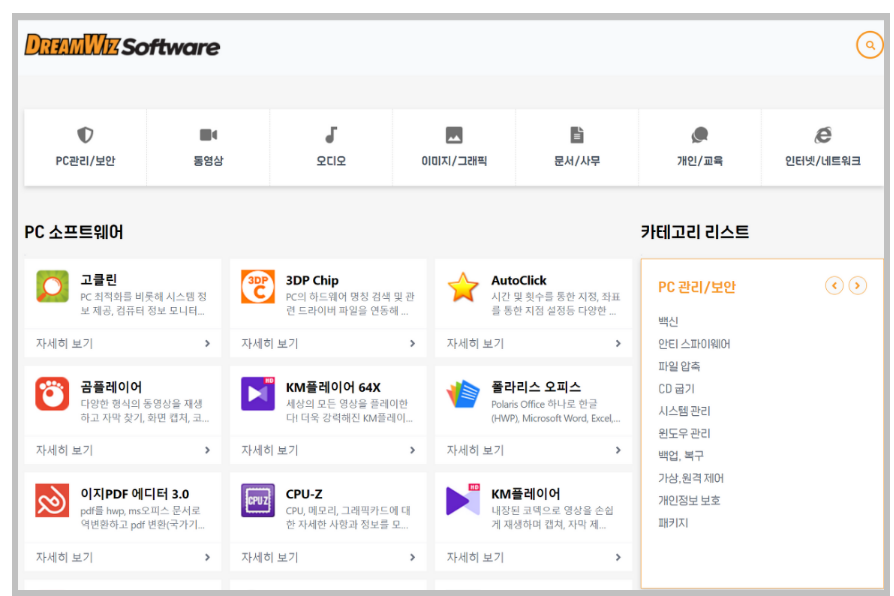Click the music note icon for 오디오
Screen dimensions: 894x596
pyautogui.click(x=331, y=135)
